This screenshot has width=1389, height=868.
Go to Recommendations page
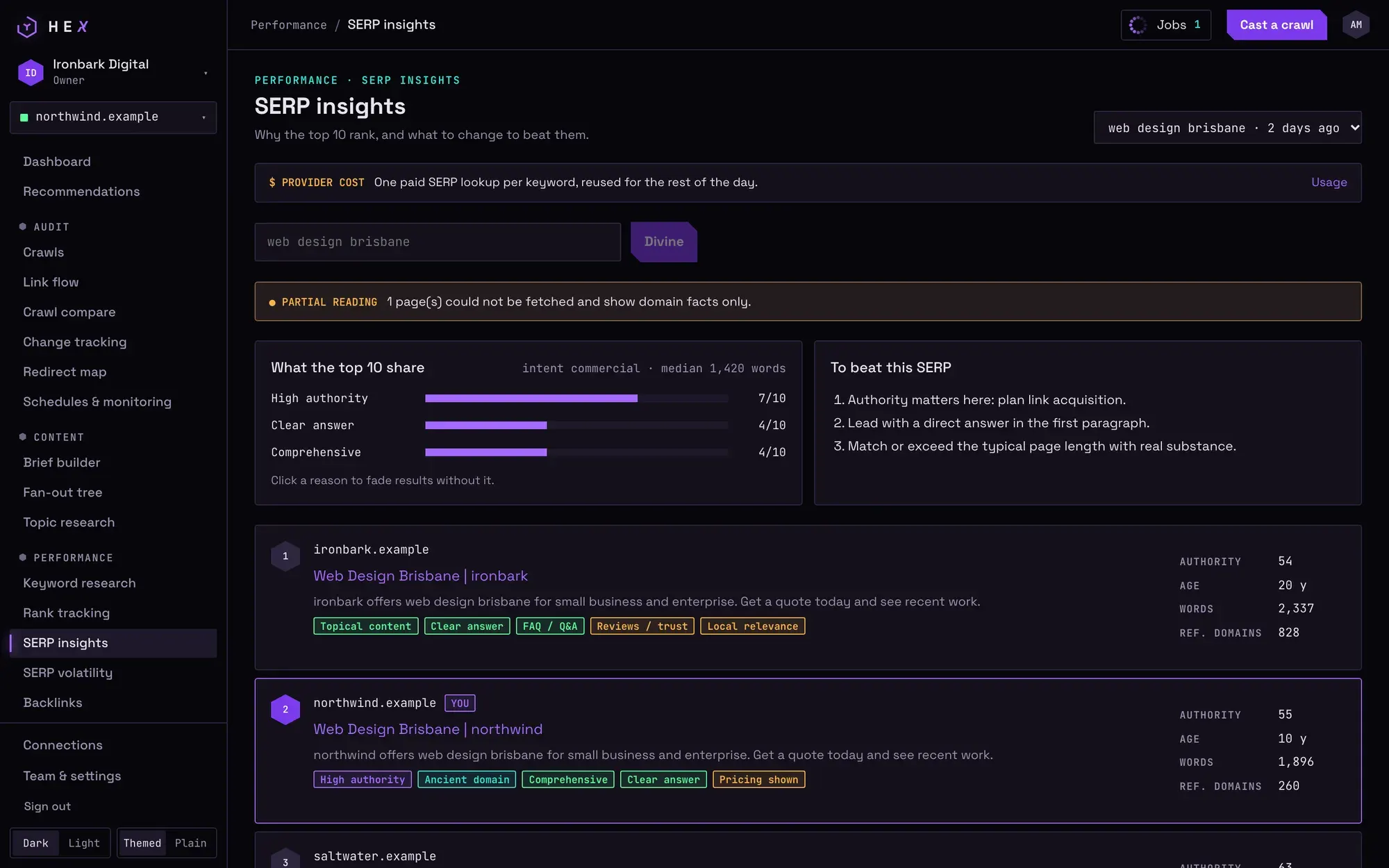tap(113, 192)
